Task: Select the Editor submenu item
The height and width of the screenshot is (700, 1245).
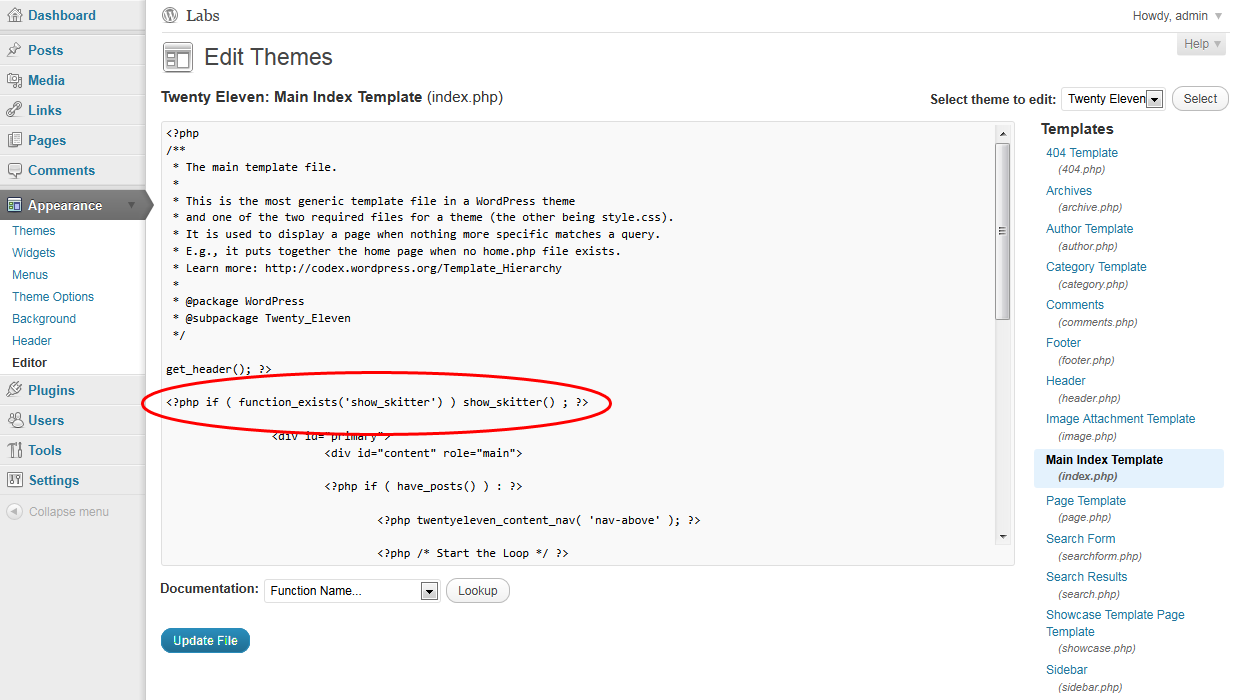Action: pyautogui.click(x=30, y=363)
